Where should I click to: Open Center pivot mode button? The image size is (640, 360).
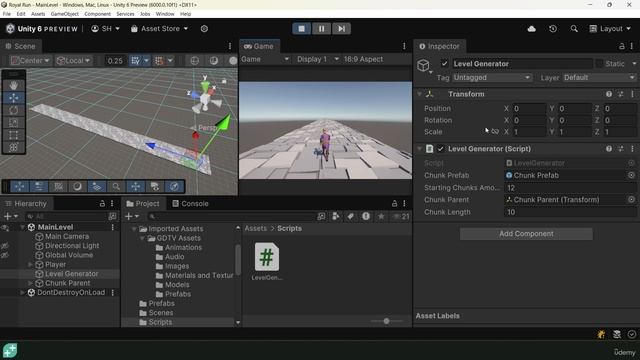click(x=31, y=61)
